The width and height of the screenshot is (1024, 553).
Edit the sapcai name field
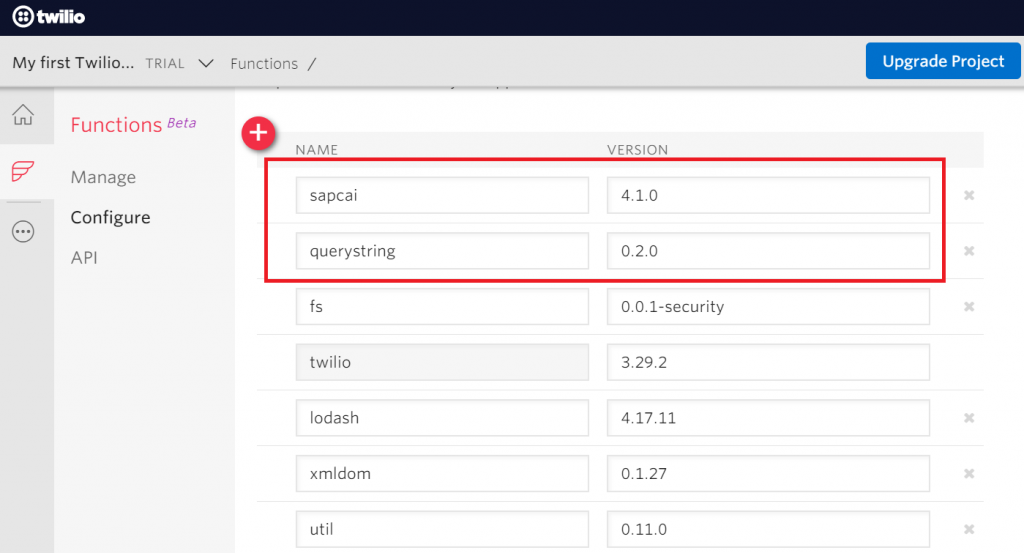(442, 195)
